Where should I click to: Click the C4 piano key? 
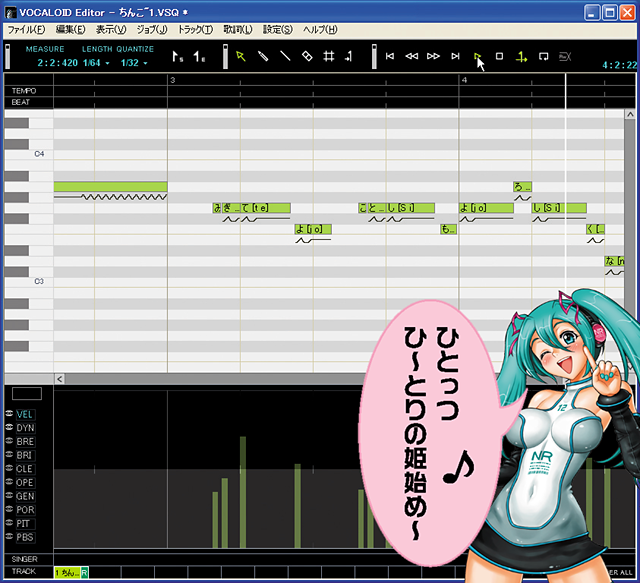[29, 155]
